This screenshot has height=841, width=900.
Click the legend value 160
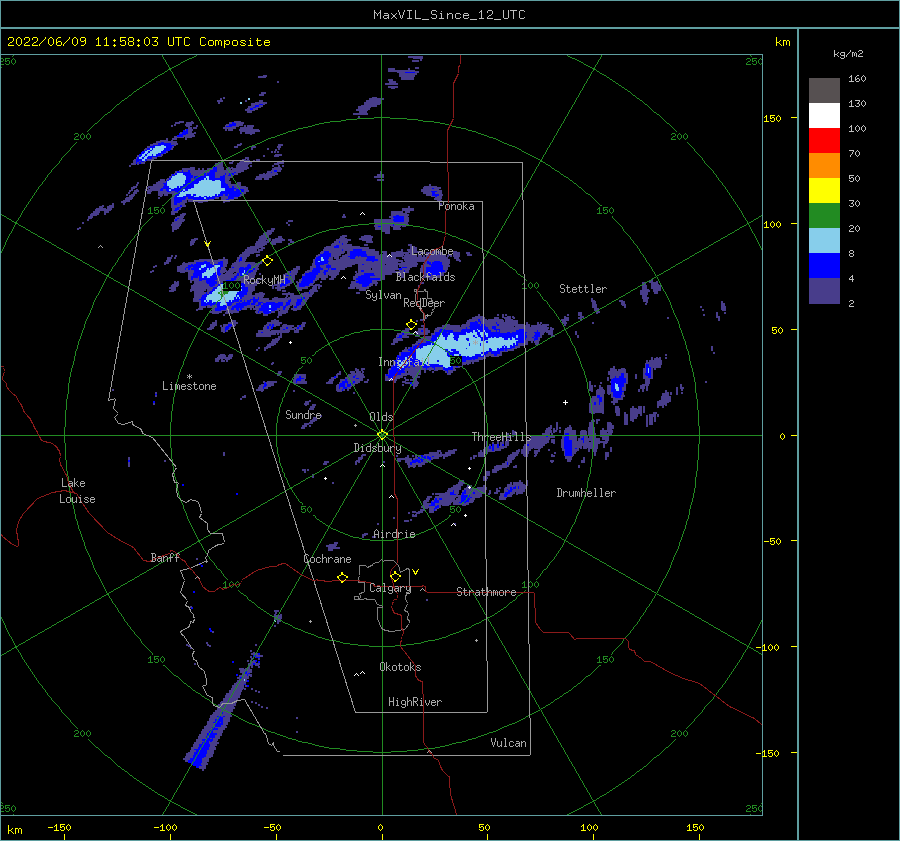pyautogui.click(x=857, y=79)
